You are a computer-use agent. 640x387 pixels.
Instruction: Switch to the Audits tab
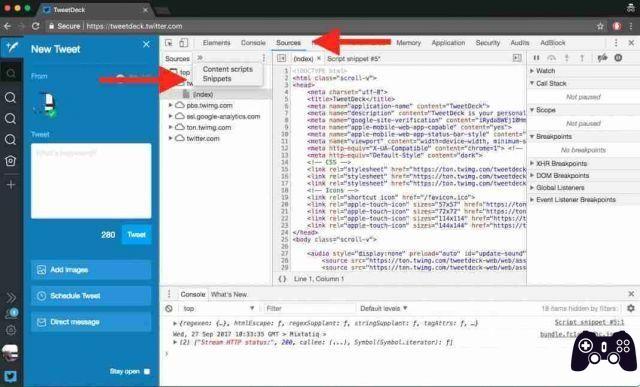click(x=520, y=43)
